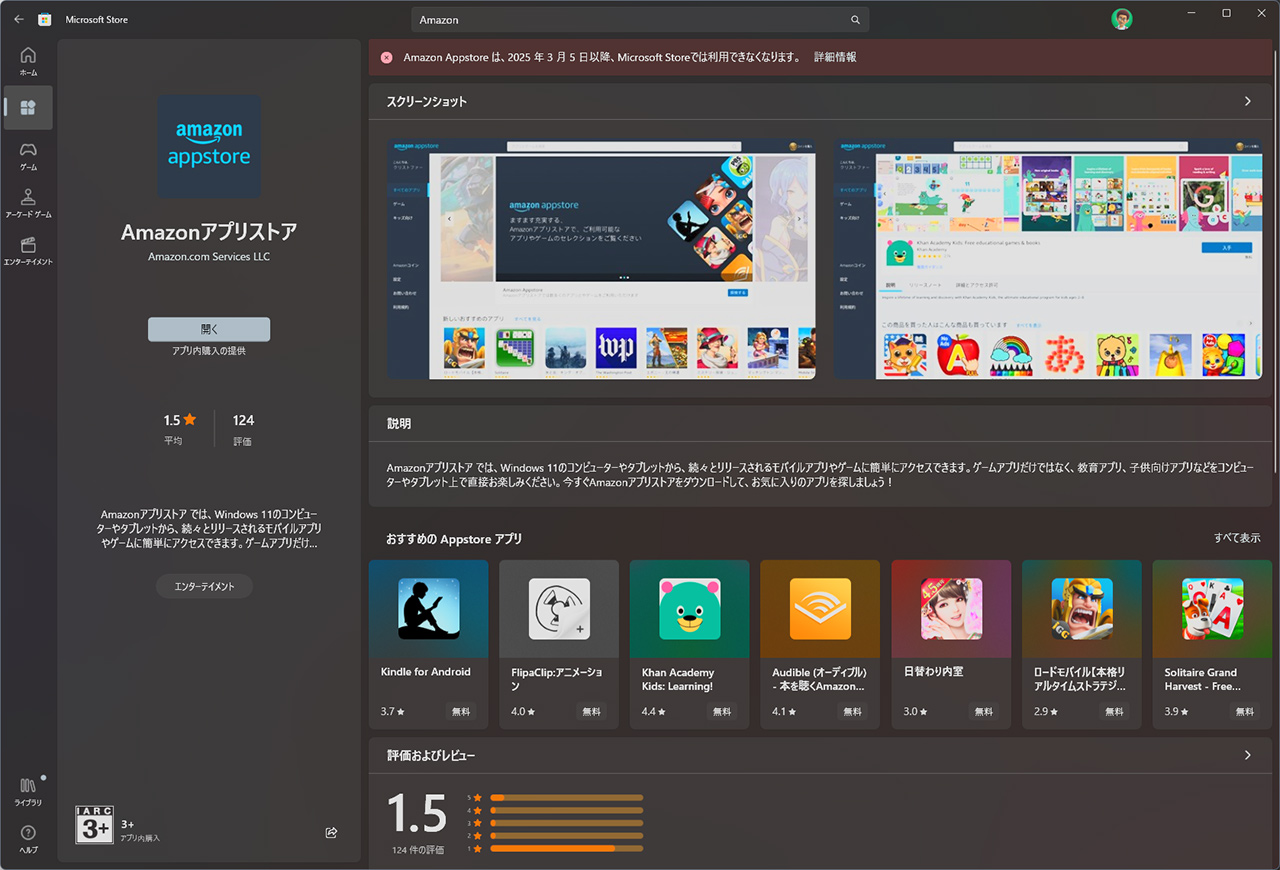Click the Amazonアプリストア app title
The width and height of the screenshot is (1280, 870).
tap(209, 232)
